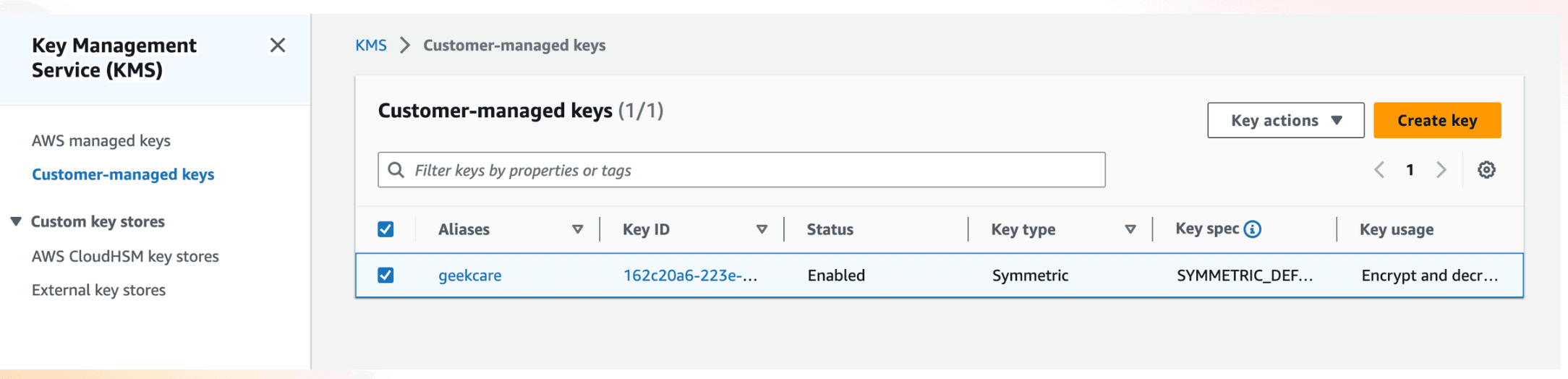Close the Key Management Service sidebar

(278, 46)
